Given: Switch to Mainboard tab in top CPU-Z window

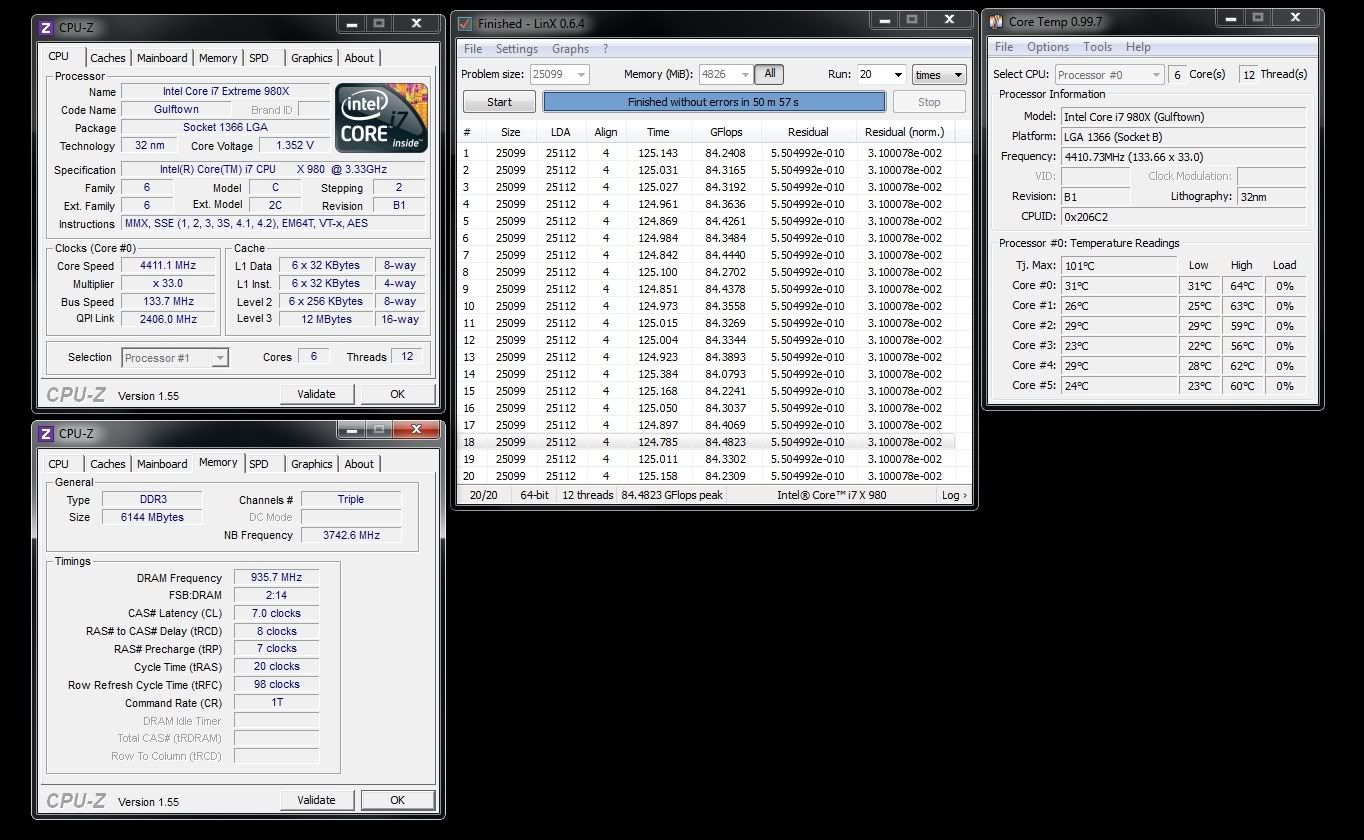Looking at the screenshot, I should pos(162,58).
